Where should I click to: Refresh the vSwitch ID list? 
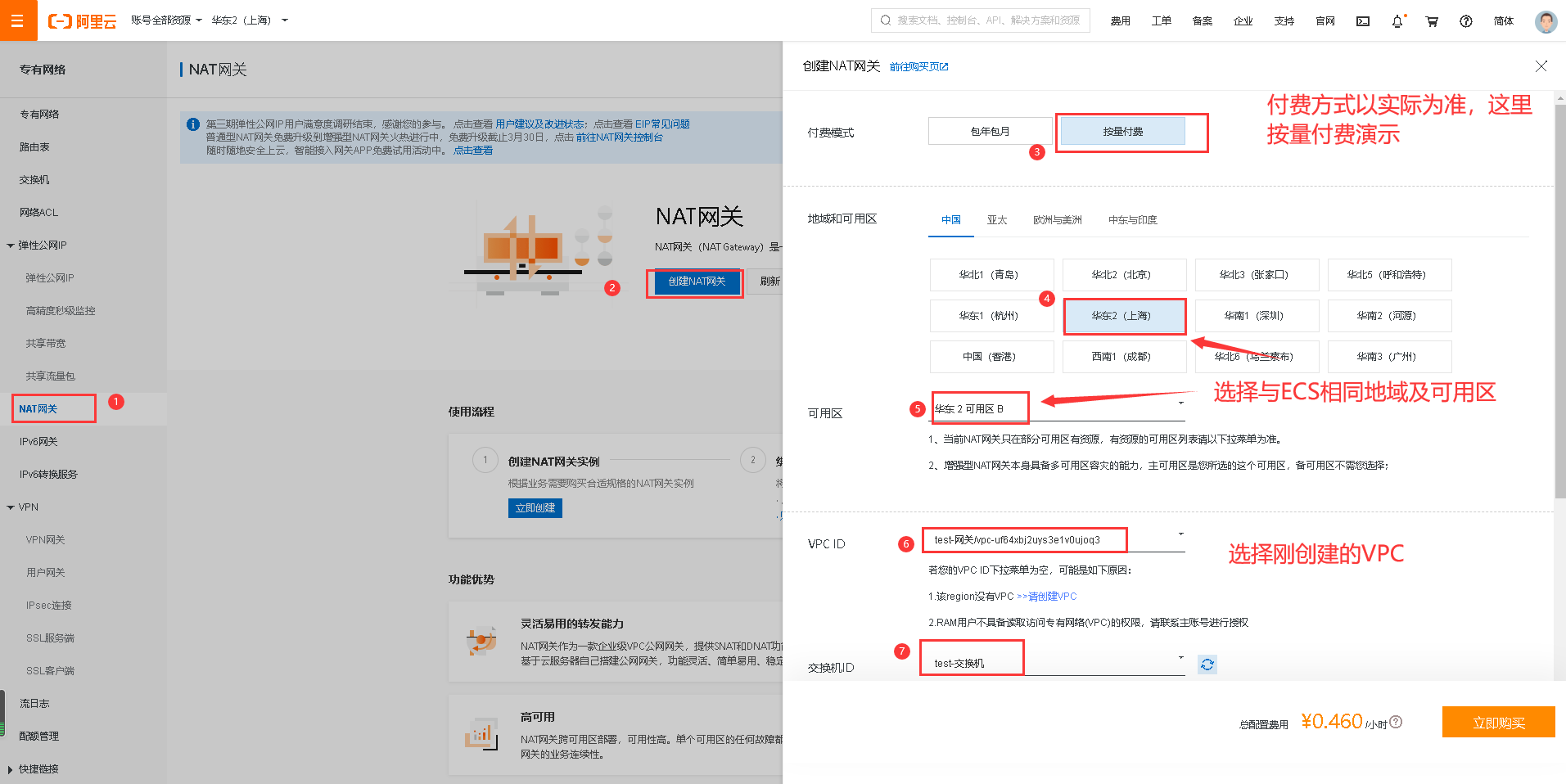1207,665
